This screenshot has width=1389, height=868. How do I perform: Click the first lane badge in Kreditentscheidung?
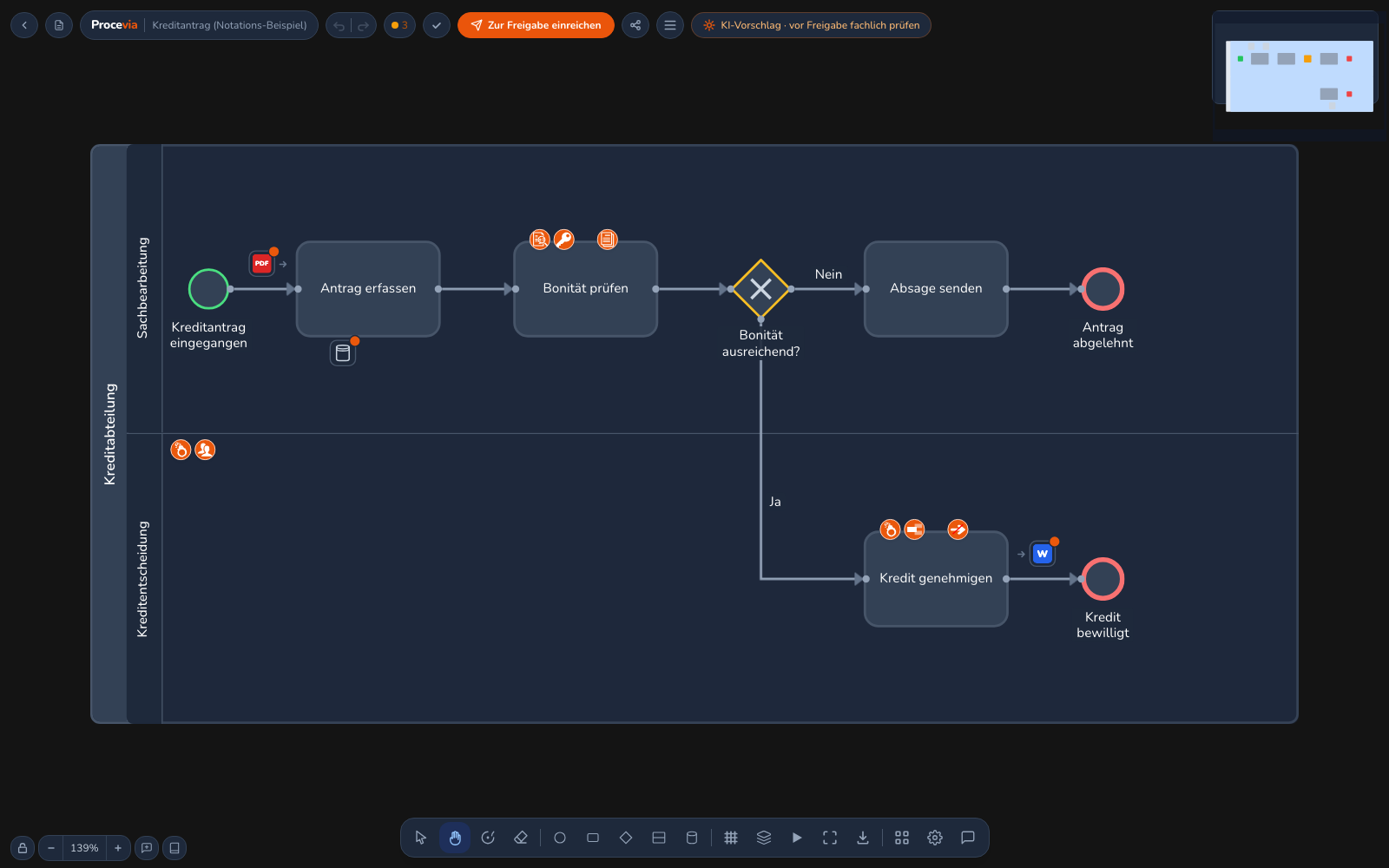point(181,450)
